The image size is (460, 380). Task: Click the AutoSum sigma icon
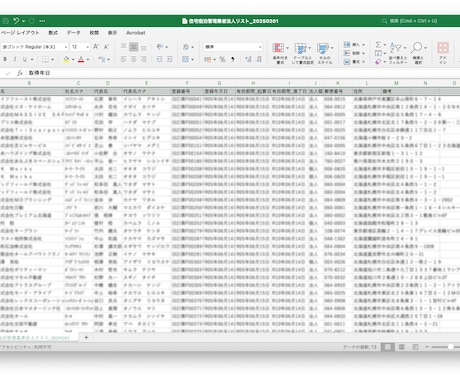(x=378, y=44)
